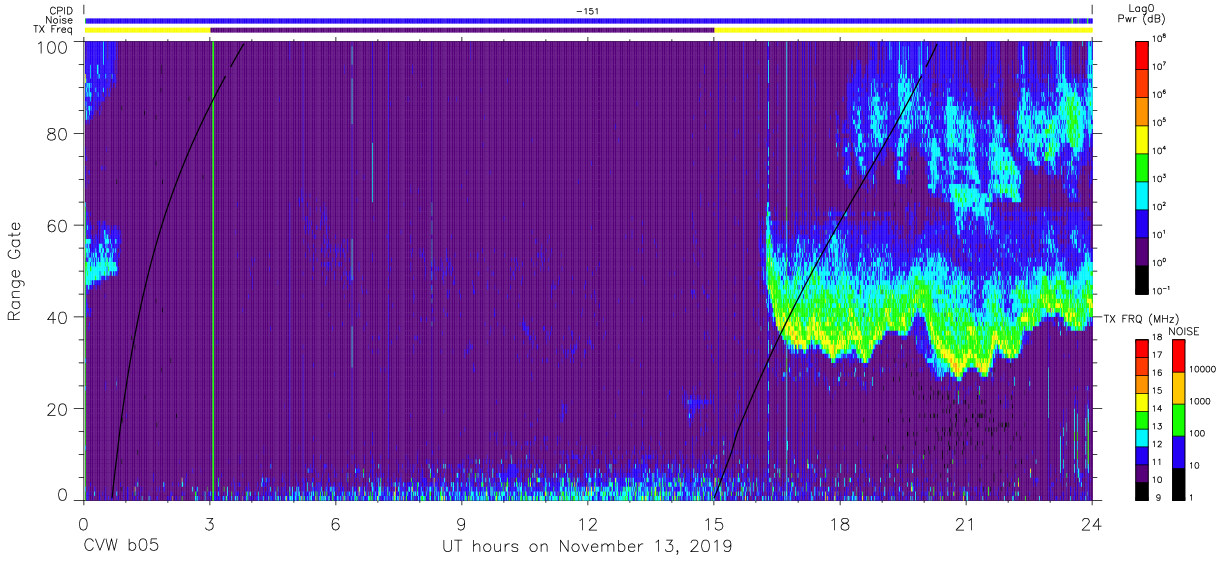Viewport: 1228px width, 567px height.
Task: Click the y-axis tick label '60'
Action: tap(58, 226)
